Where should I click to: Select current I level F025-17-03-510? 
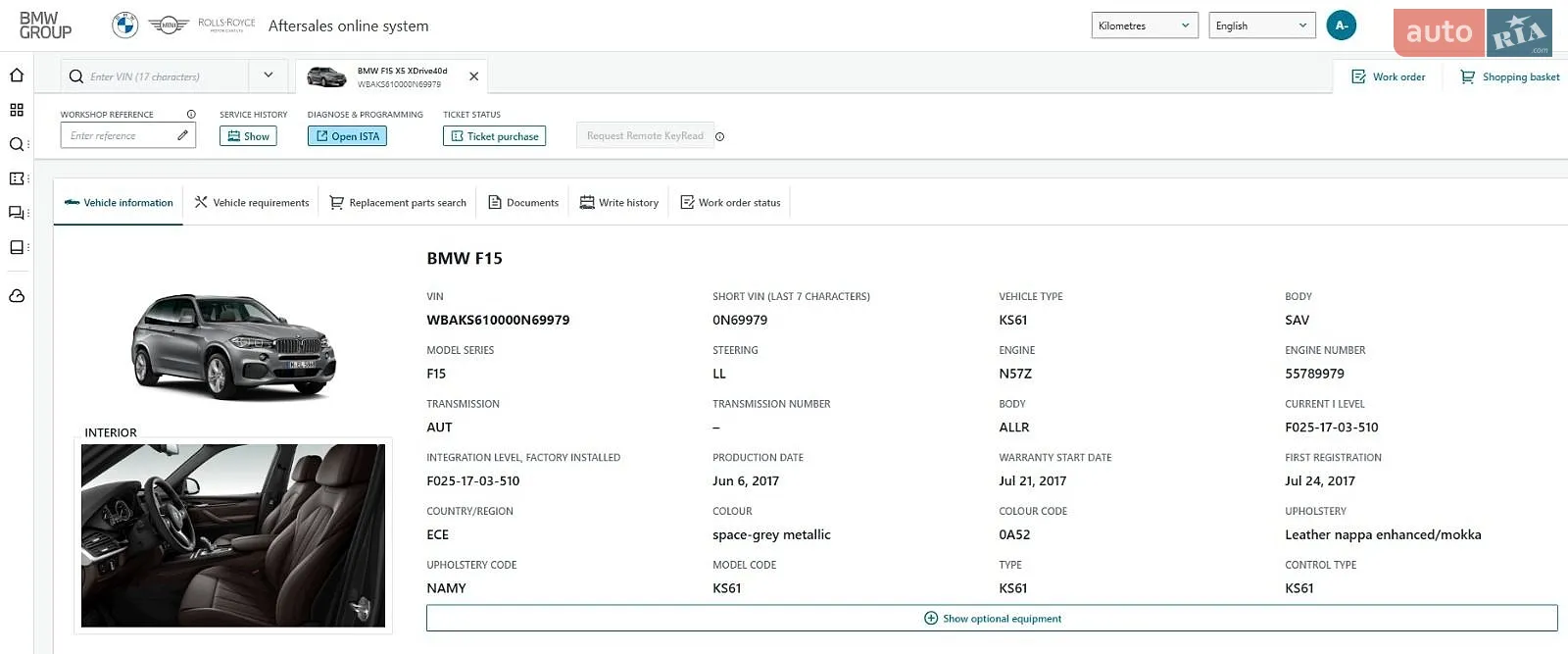click(1331, 428)
